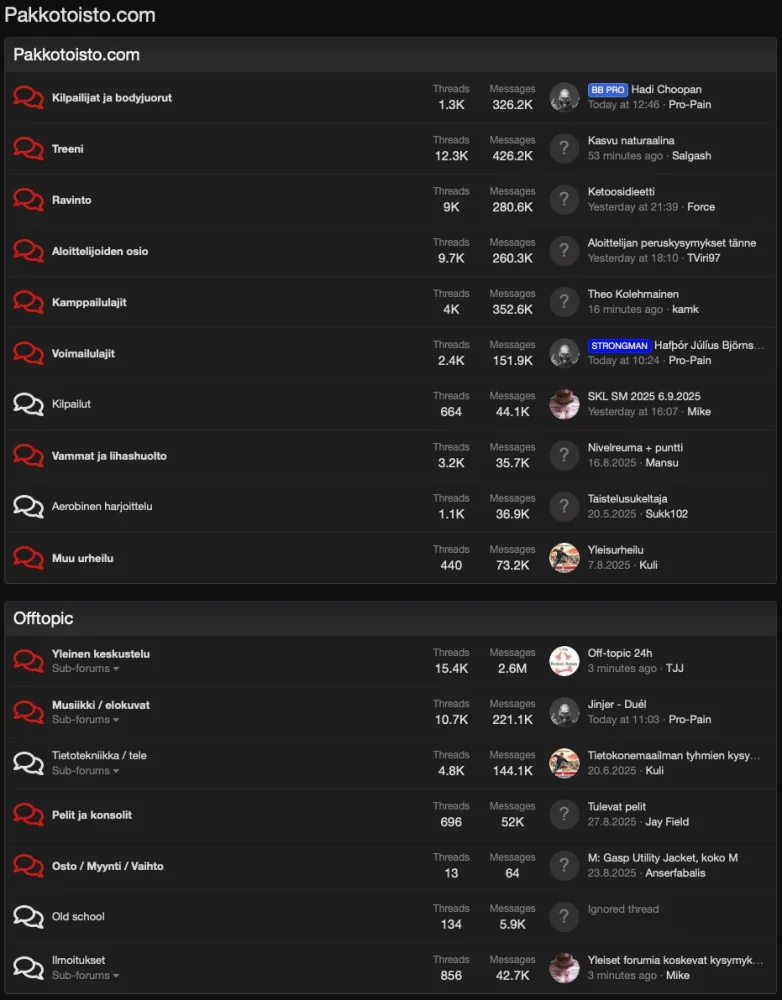Click the Ilmoitukset forum status icon

(x=28, y=967)
